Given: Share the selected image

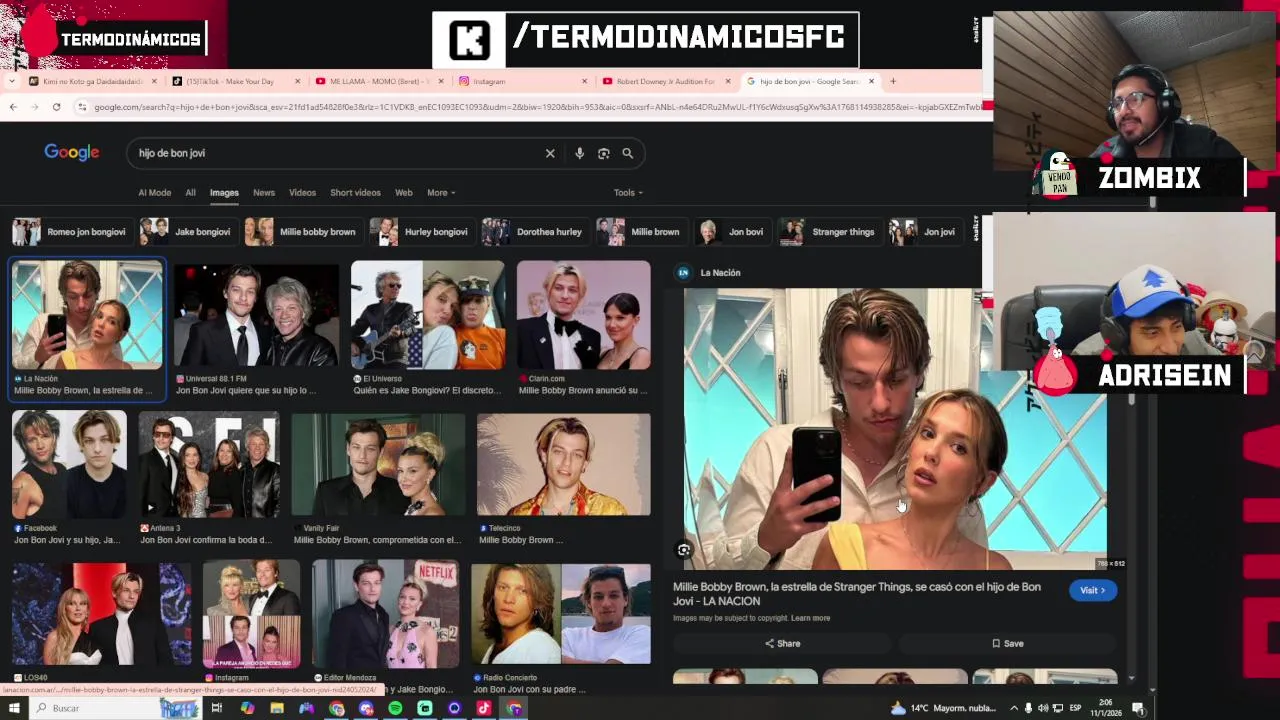Looking at the screenshot, I should [783, 644].
